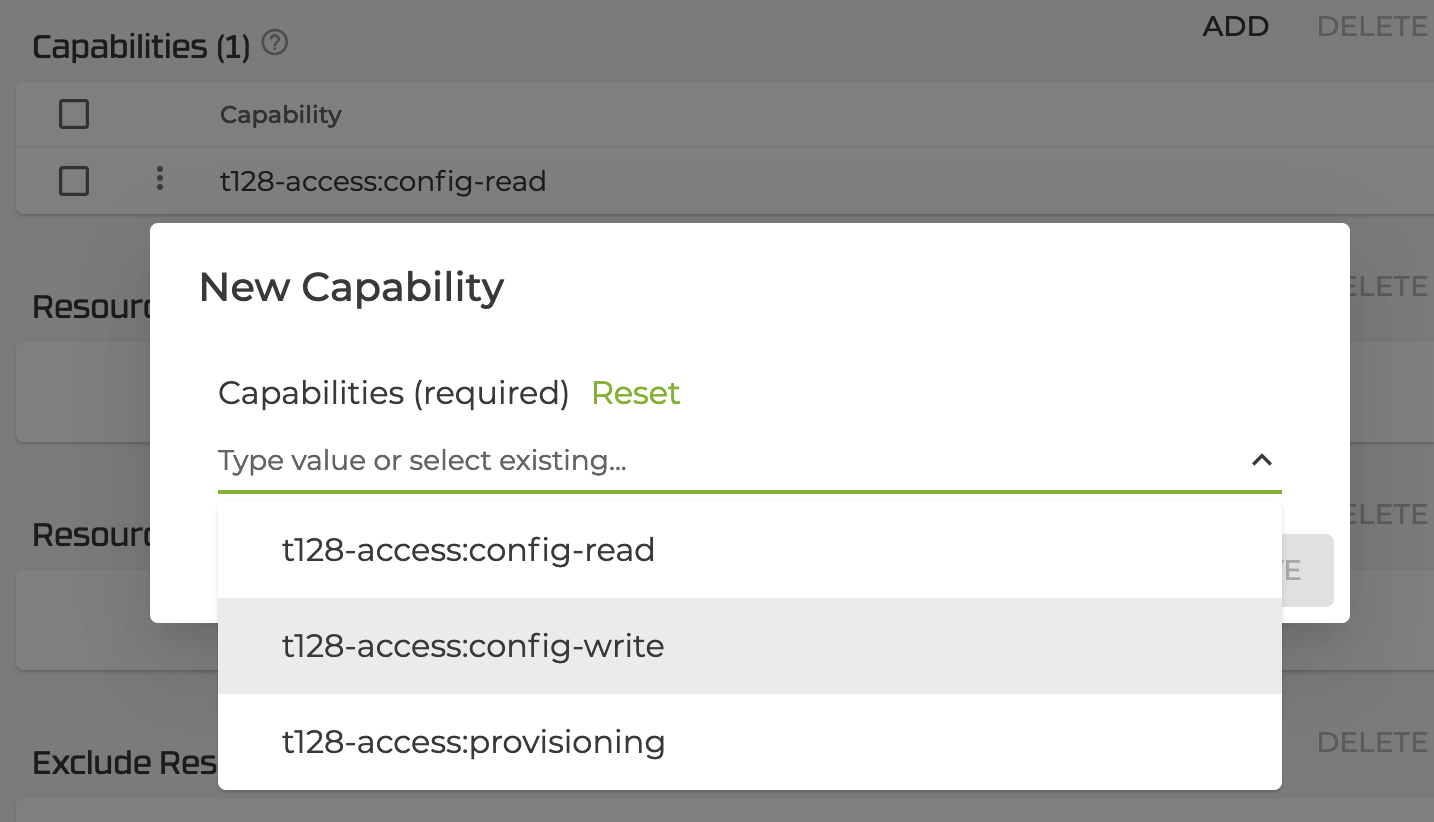Select the t128-access:config-read table row text
Screen dimensions: 1434x822
(383, 181)
